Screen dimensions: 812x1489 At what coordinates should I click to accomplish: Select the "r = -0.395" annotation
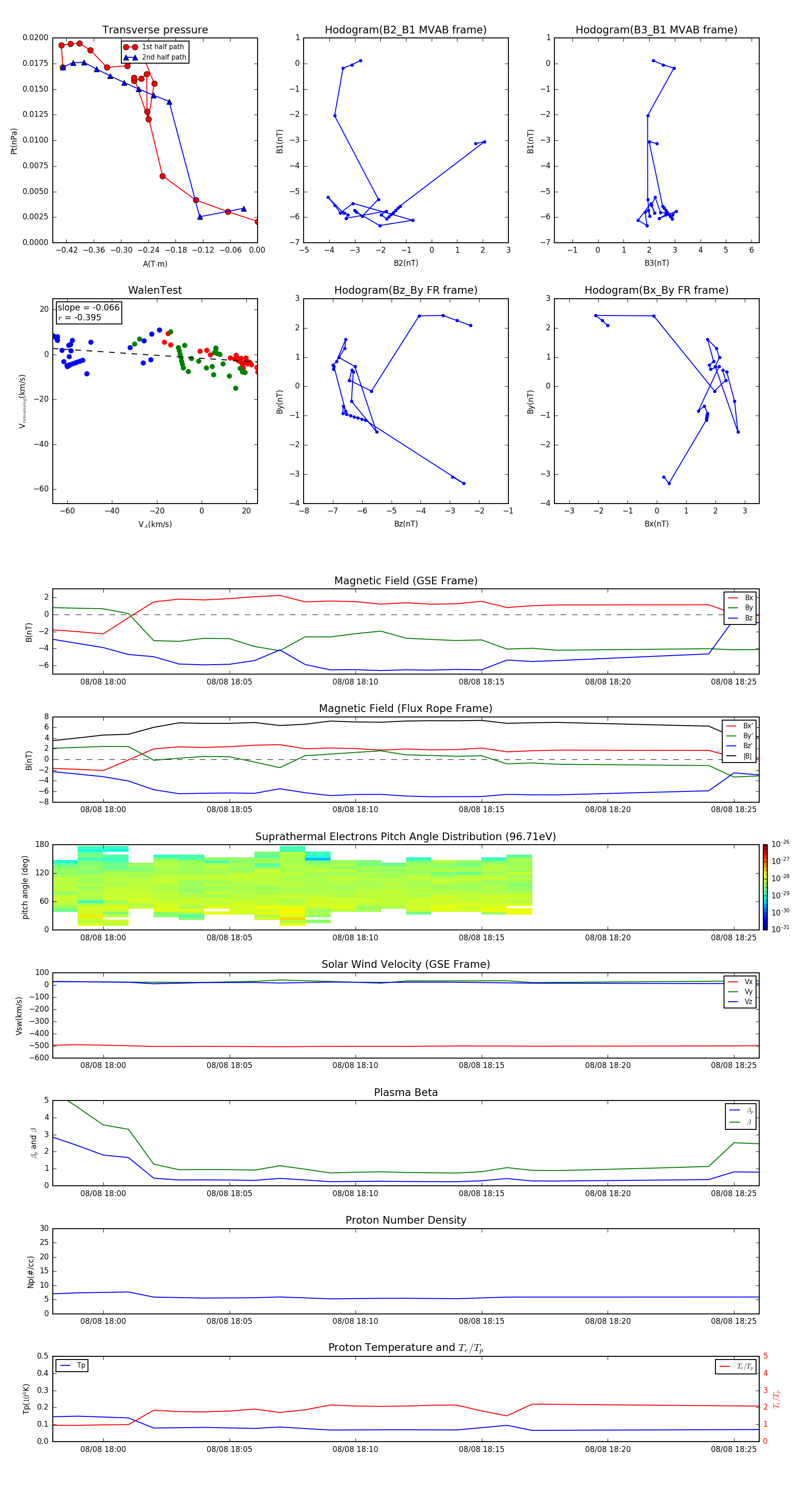point(79,317)
